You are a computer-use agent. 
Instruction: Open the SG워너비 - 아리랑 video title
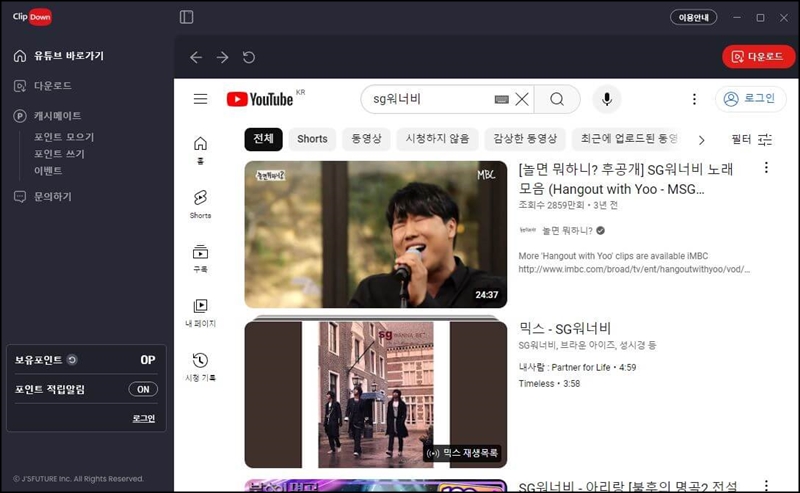(x=628, y=486)
